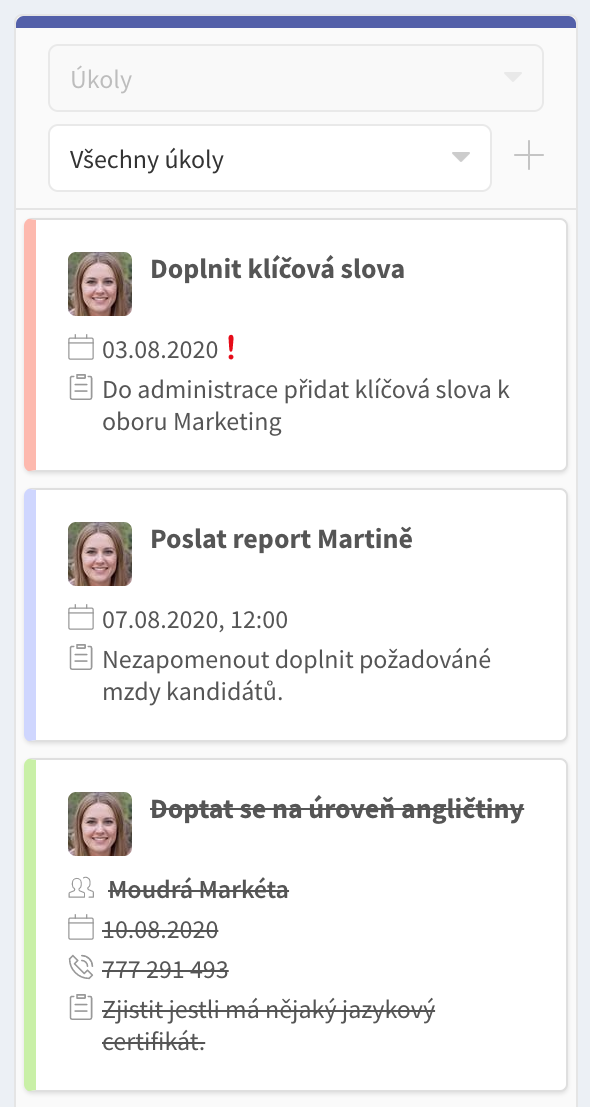This screenshot has height=1107, width=590.
Task: Click calendar icon beside 07.08.2020, 12:00
Action: pyautogui.click(x=81, y=618)
